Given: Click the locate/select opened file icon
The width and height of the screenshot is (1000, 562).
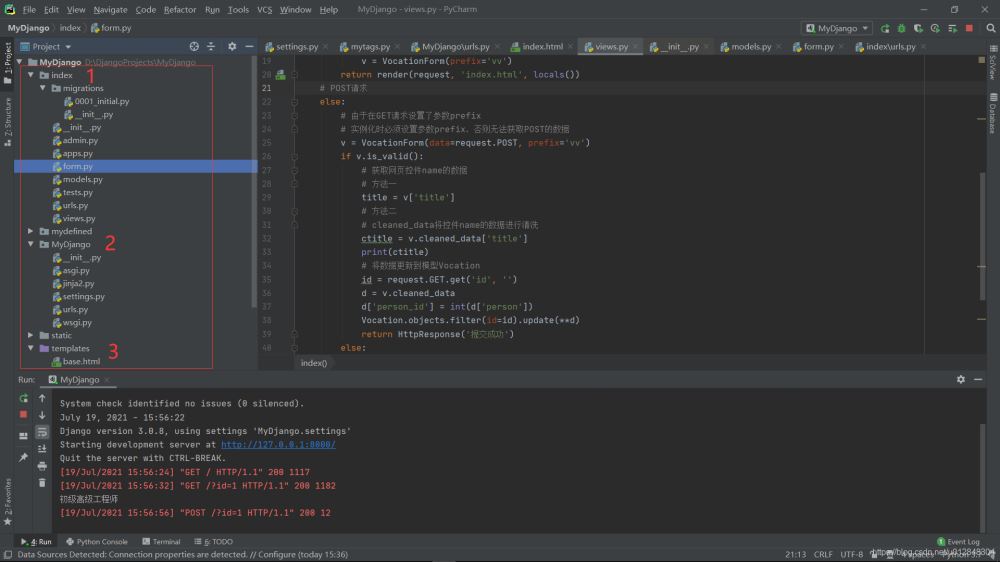Looking at the screenshot, I should tap(194, 46).
